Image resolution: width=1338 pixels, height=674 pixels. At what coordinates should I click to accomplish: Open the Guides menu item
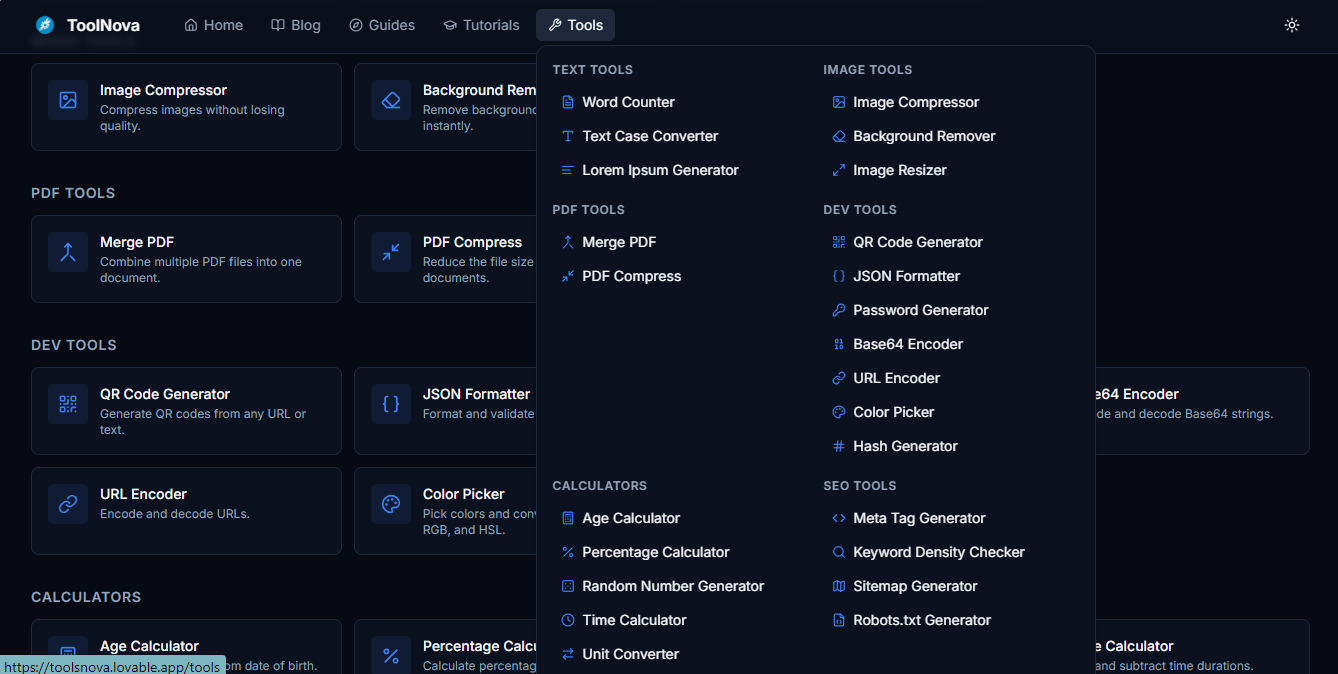point(382,25)
